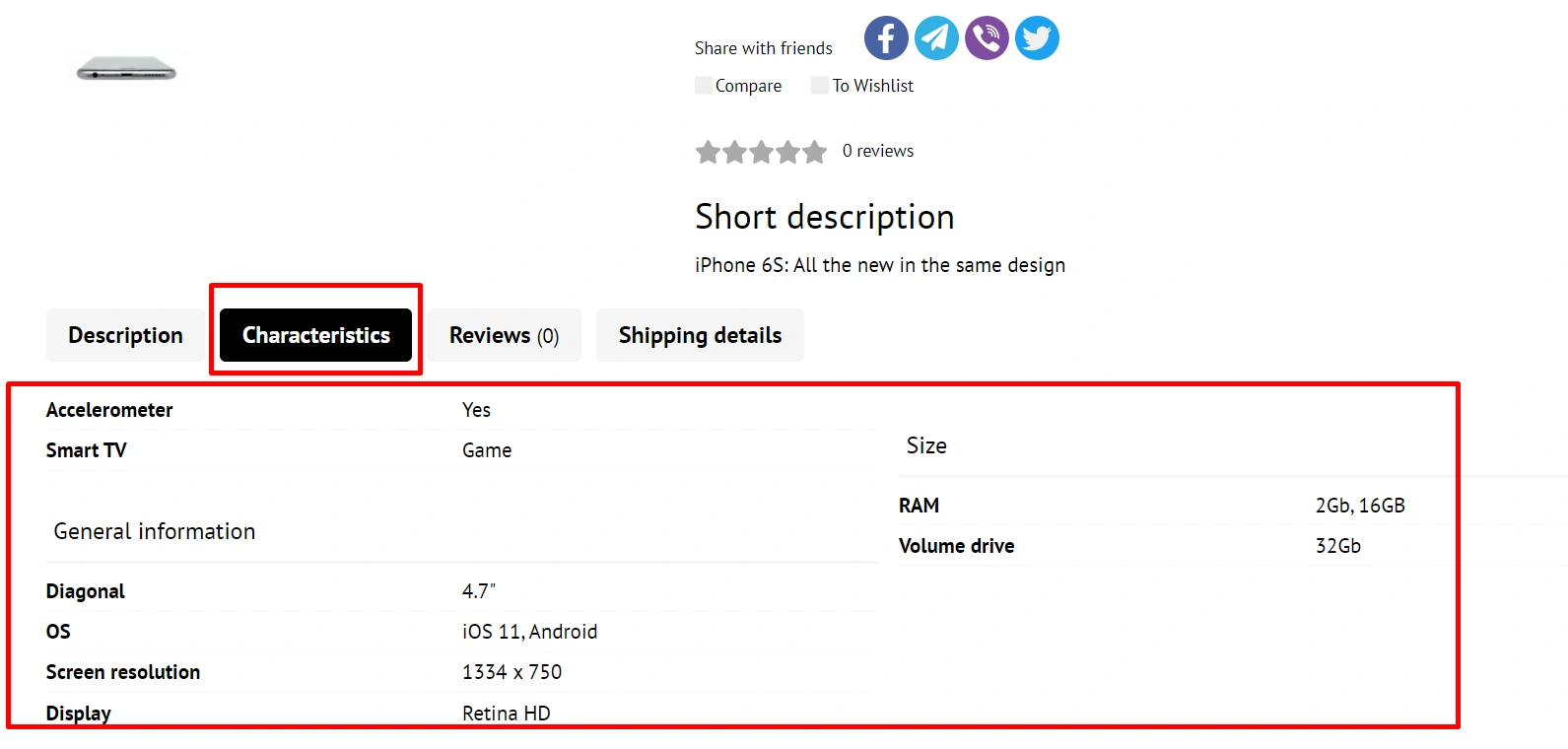Open the Reviews (0) tab

point(504,335)
